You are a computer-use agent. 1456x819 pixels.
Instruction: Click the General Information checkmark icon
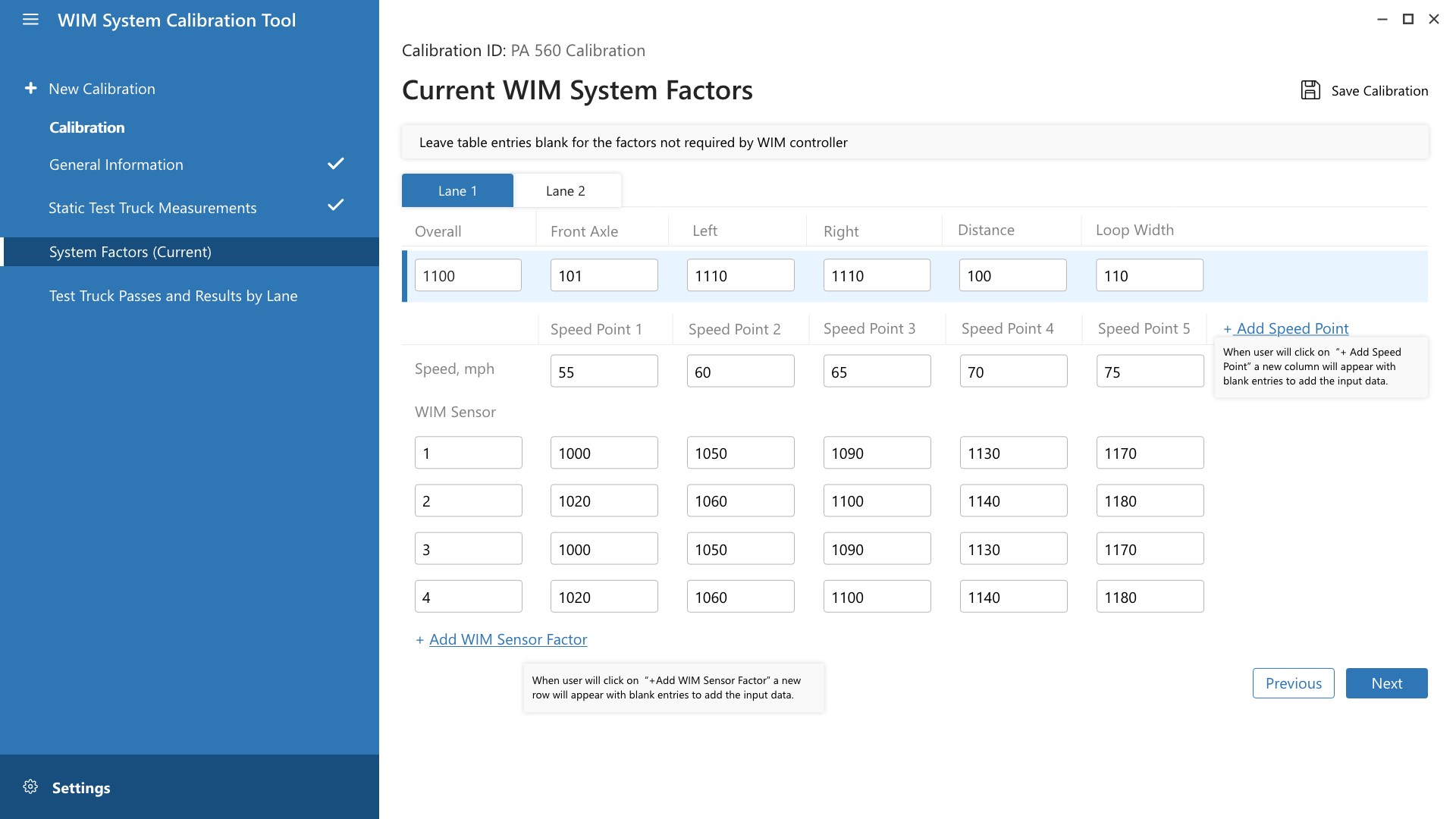(x=335, y=164)
